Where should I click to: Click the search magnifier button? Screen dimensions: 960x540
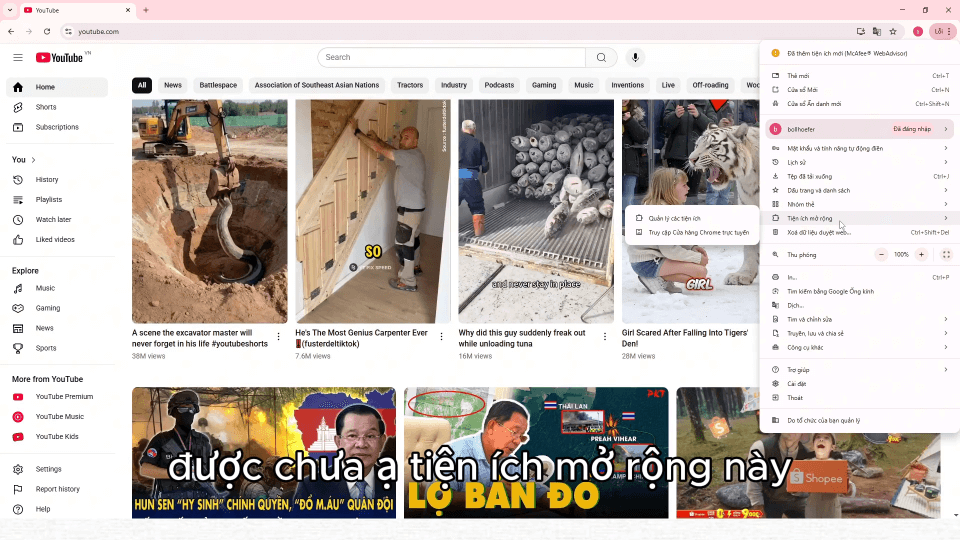click(x=601, y=58)
